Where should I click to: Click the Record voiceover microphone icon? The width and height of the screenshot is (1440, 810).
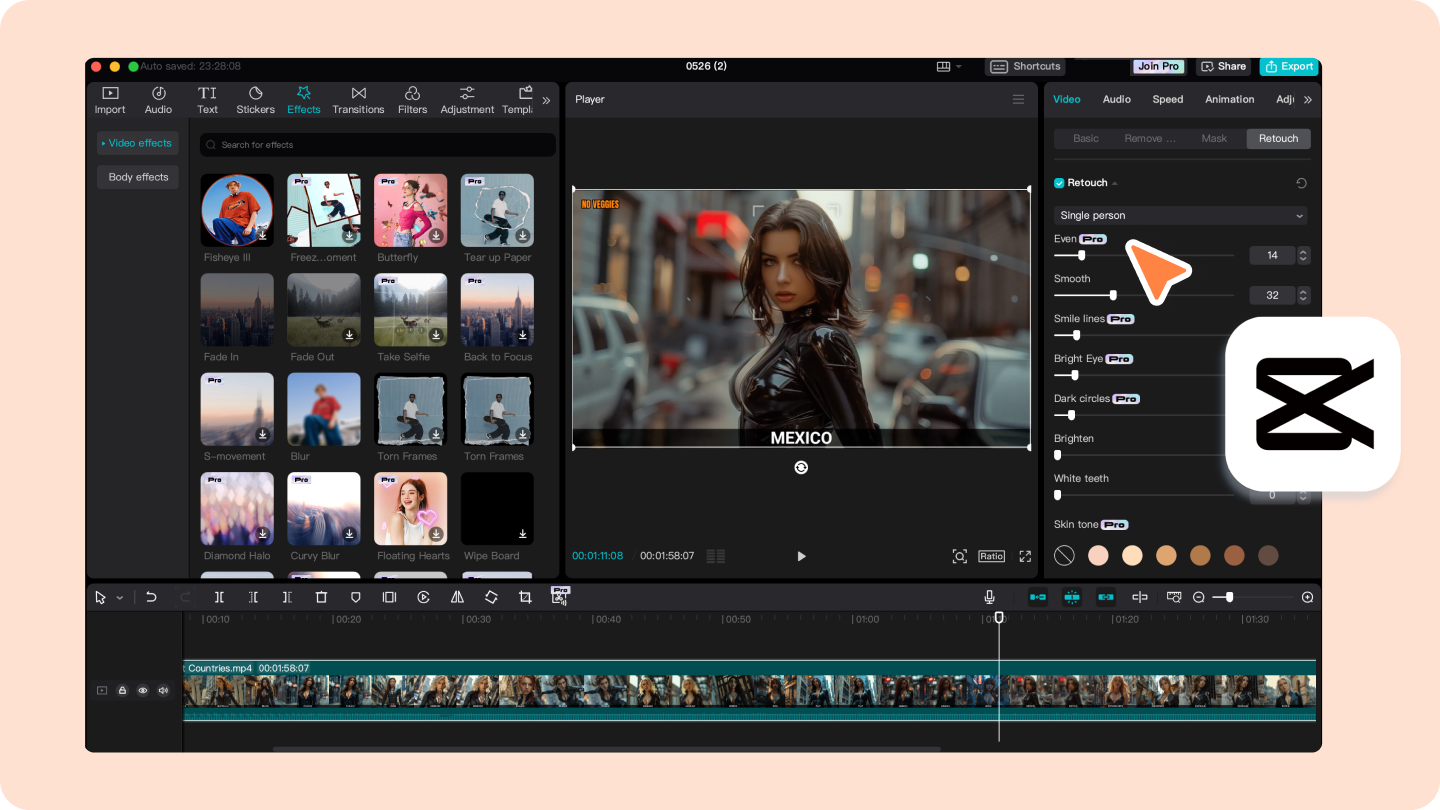(x=989, y=597)
